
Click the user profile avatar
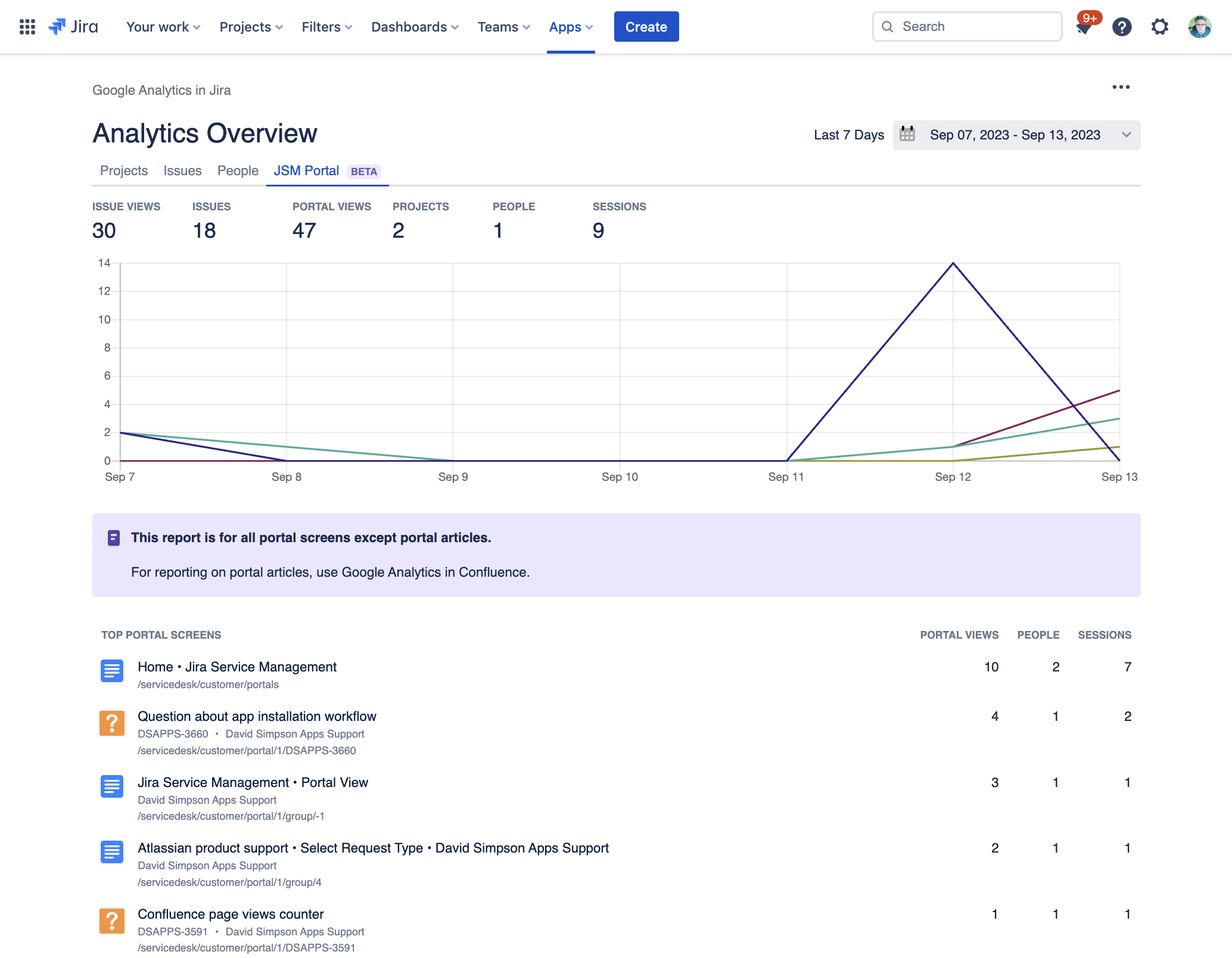(1199, 27)
